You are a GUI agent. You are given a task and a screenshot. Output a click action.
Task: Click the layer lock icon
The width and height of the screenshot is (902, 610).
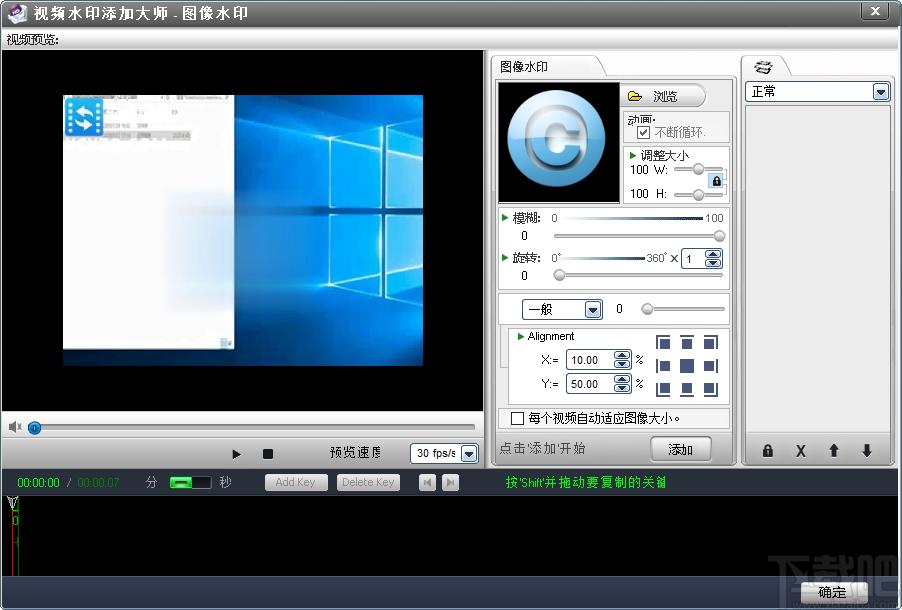click(767, 451)
